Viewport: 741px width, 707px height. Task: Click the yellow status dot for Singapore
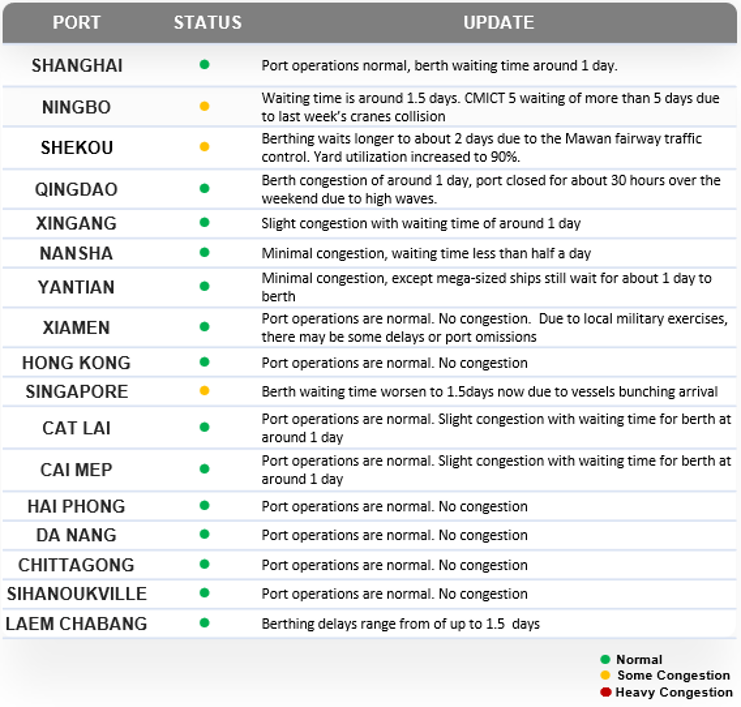click(204, 391)
